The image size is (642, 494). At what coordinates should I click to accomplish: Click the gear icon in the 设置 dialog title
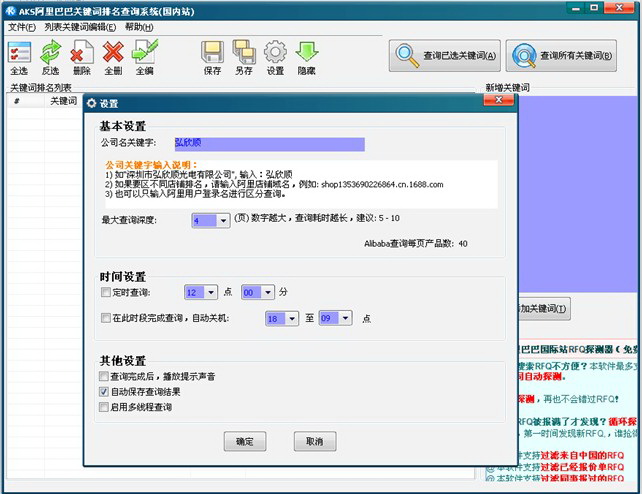[92, 103]
